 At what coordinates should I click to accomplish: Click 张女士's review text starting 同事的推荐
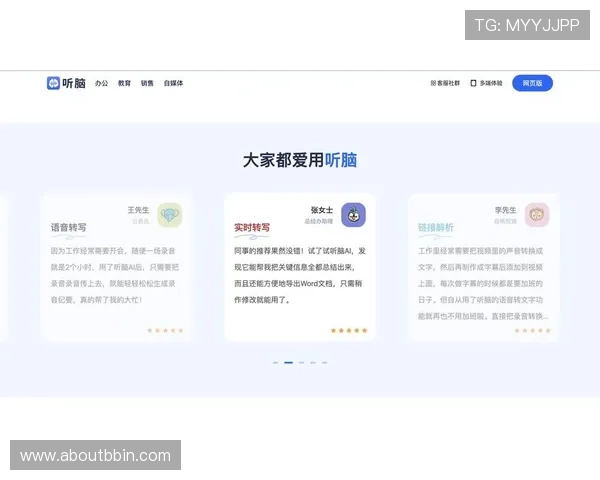tap(300, 275)
